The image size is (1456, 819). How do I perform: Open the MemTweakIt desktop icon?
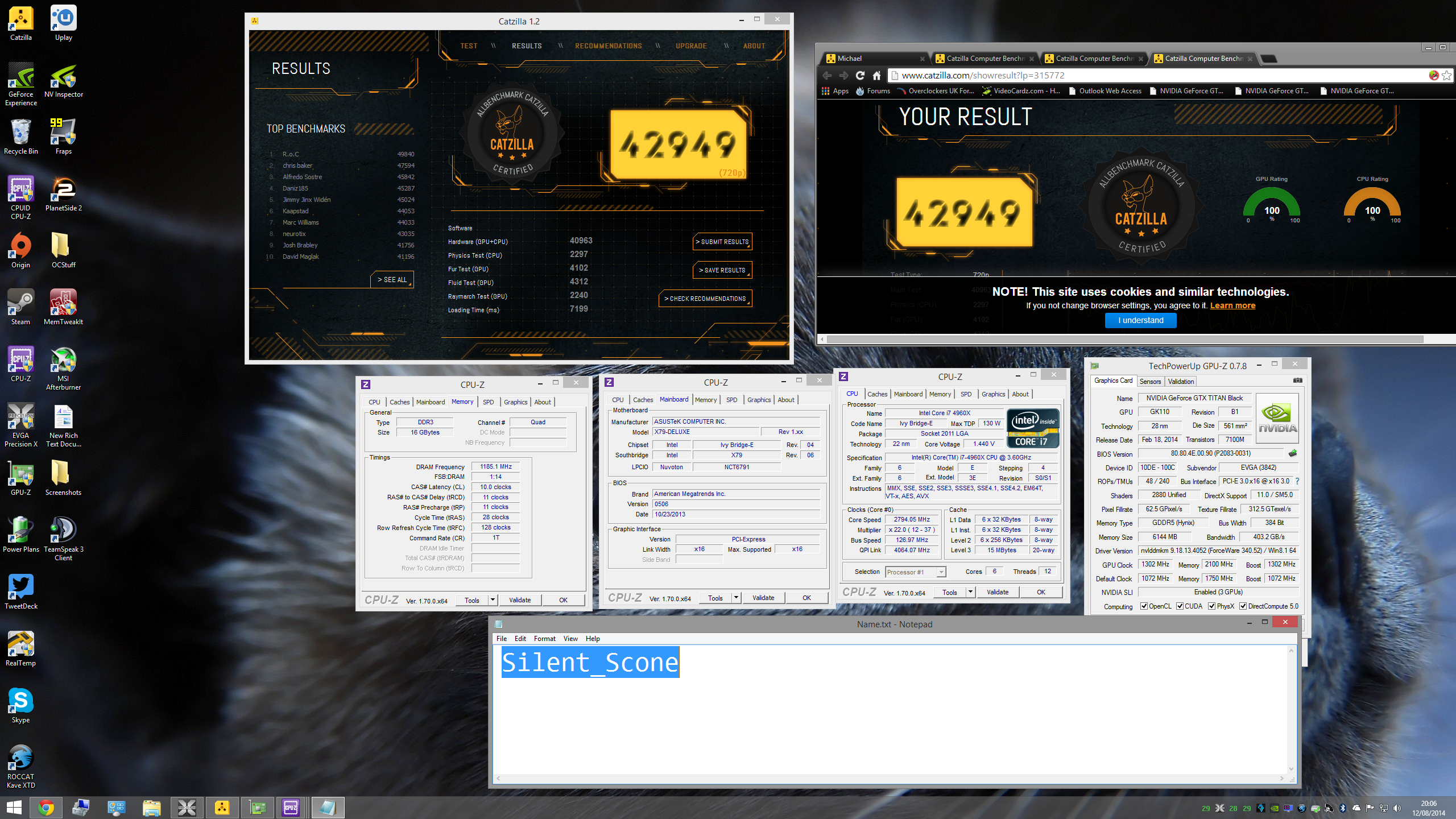click(64, 307)
